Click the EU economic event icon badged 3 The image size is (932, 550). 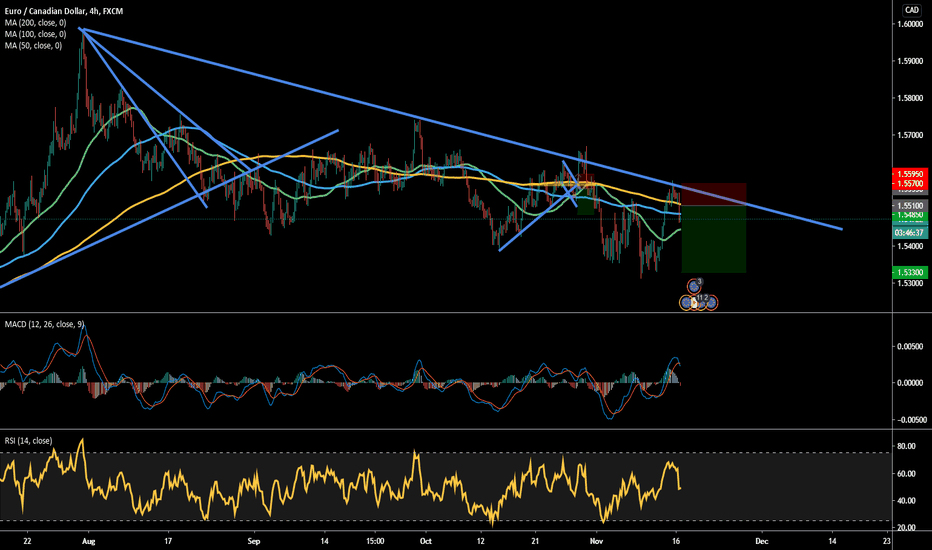[x=694, y=286]
